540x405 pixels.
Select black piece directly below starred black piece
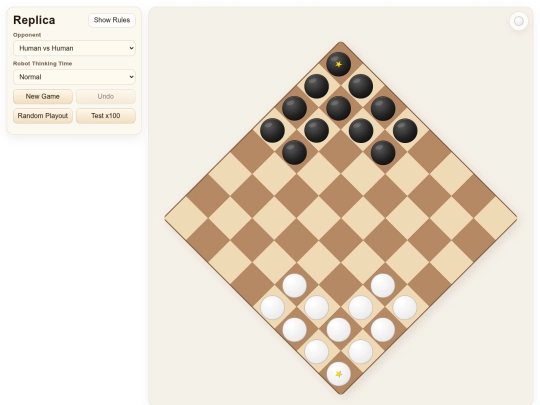click(339, 108)
